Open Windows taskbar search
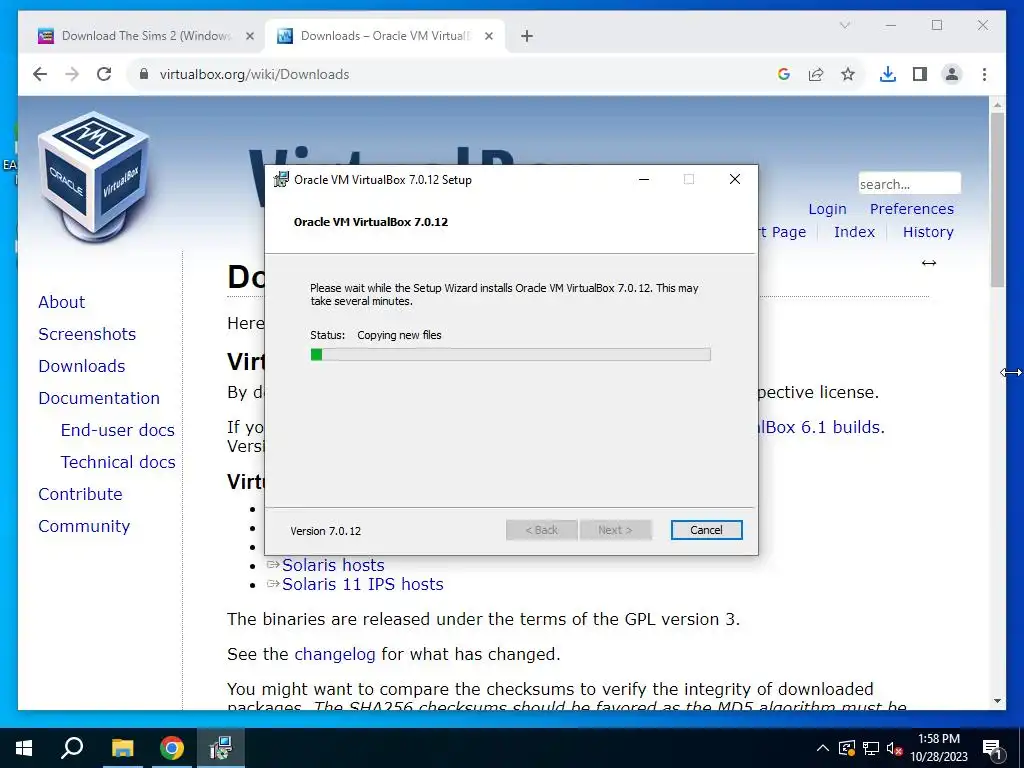This screenshot has width=1024, height=768. pyautogui.click(x=72, y=748)
